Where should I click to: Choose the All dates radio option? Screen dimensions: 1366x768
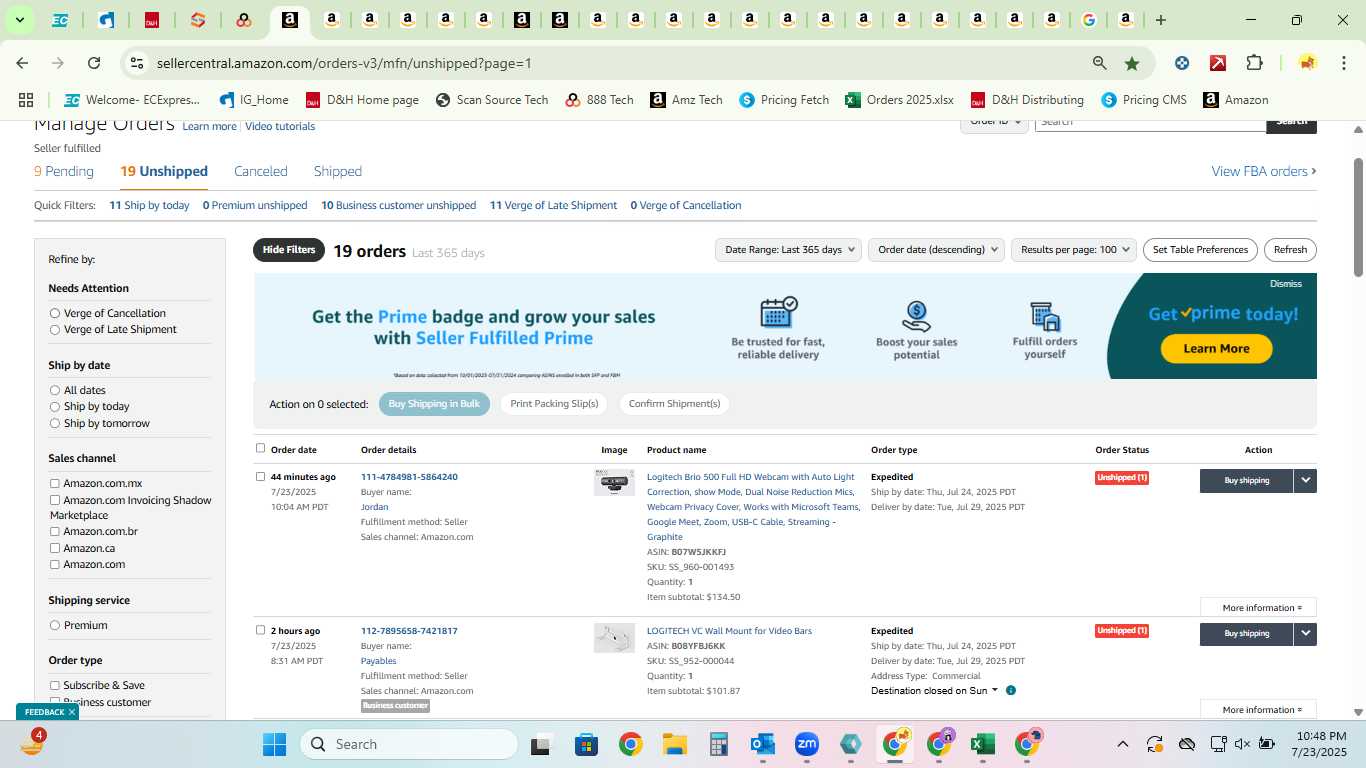pyautogui.click(x=55, y=390)
